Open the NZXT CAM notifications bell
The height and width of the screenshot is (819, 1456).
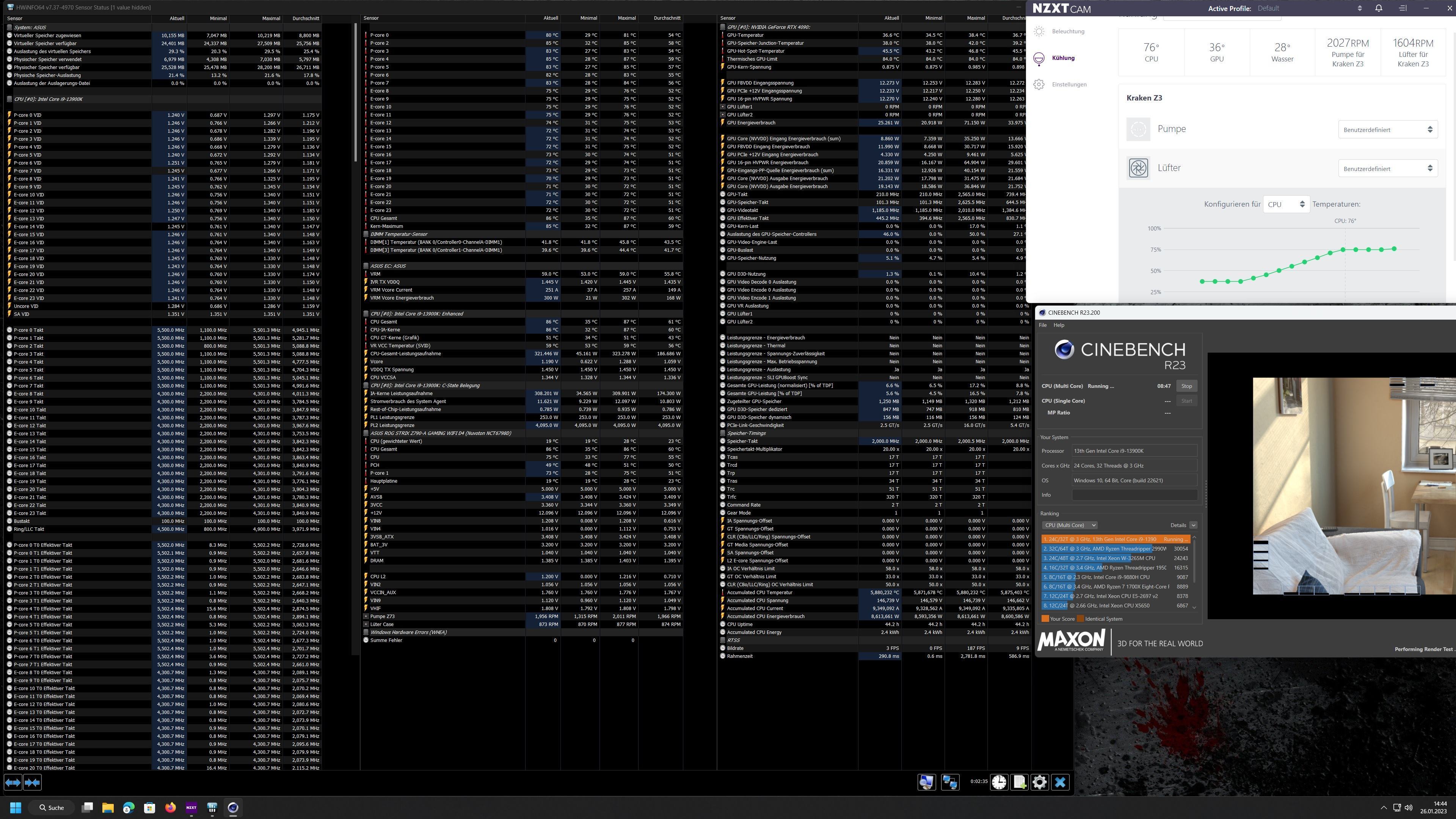(x=1379, y=8)
